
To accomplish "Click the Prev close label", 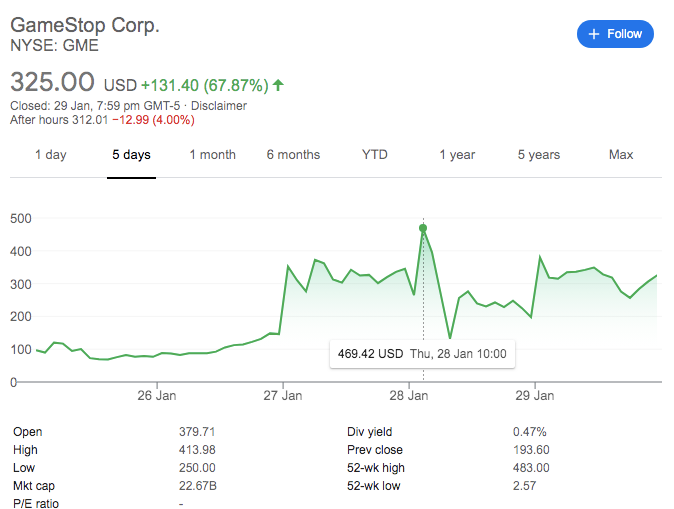I will click(375, 450).
